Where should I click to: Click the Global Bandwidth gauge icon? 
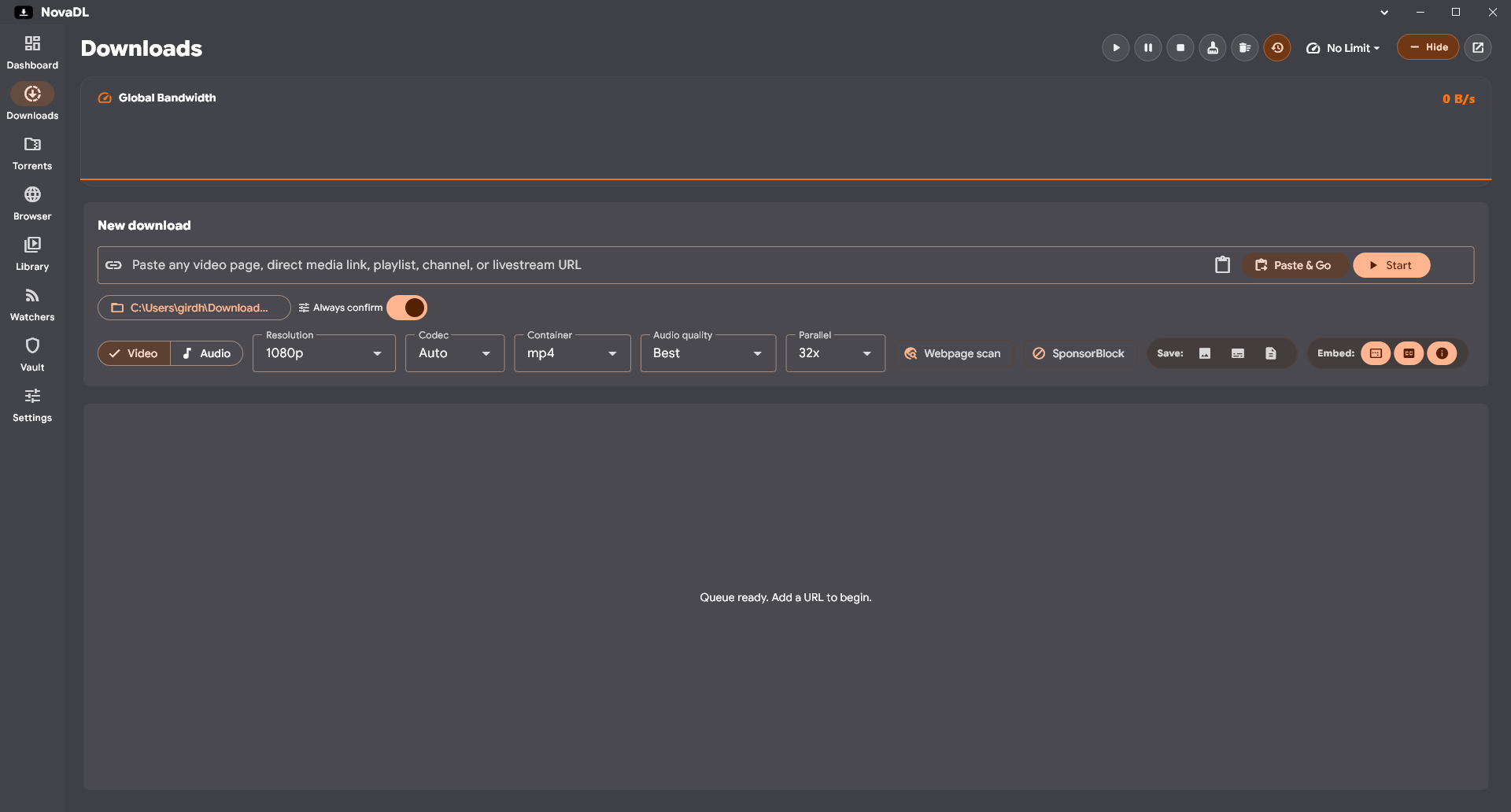pyautogui.click(x=105, y=98)
